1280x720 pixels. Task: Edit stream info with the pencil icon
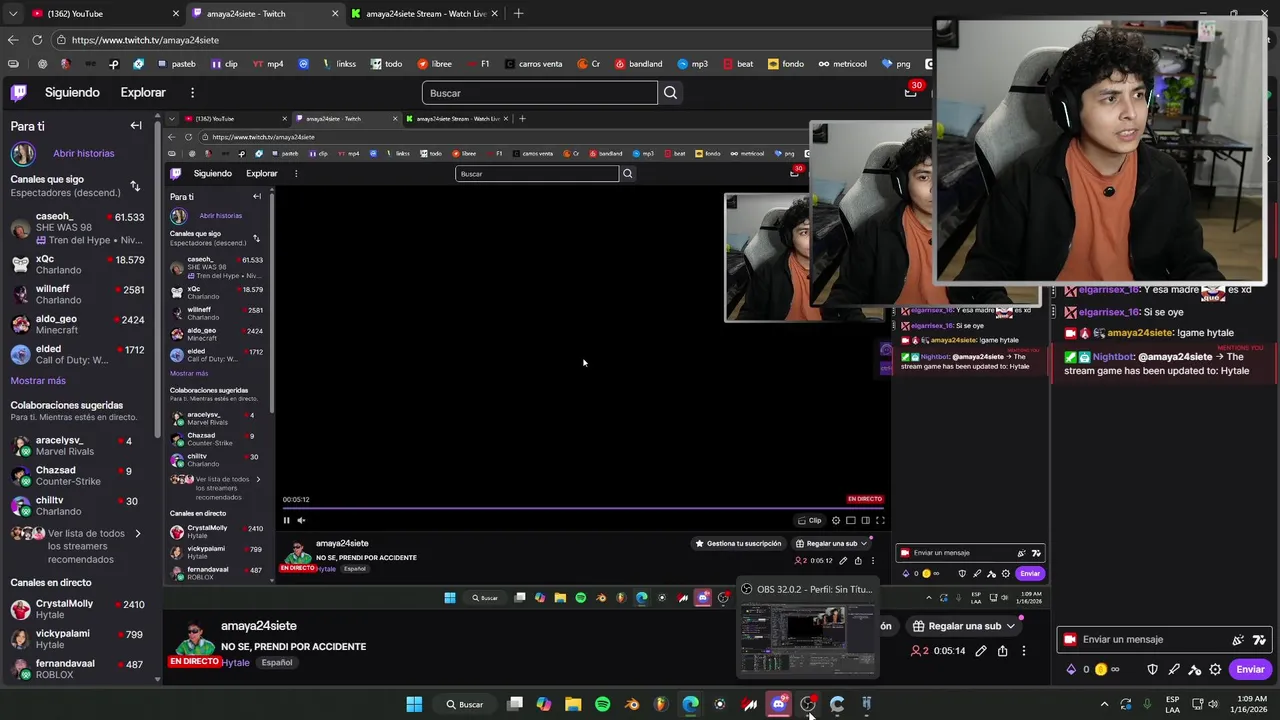click(981, 651)
